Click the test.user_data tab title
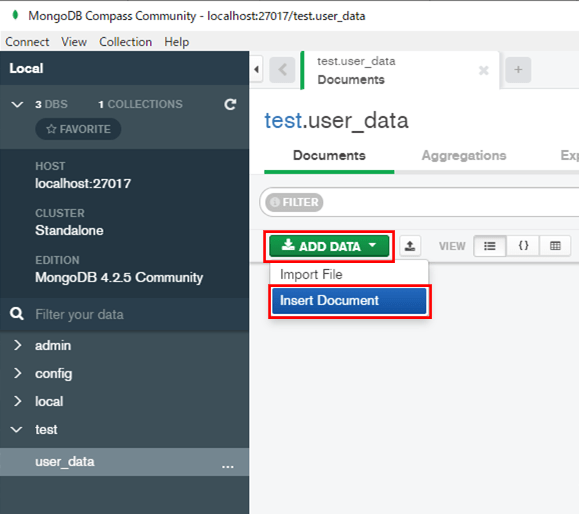The image size is (579, 514). [x=356, y=61]
